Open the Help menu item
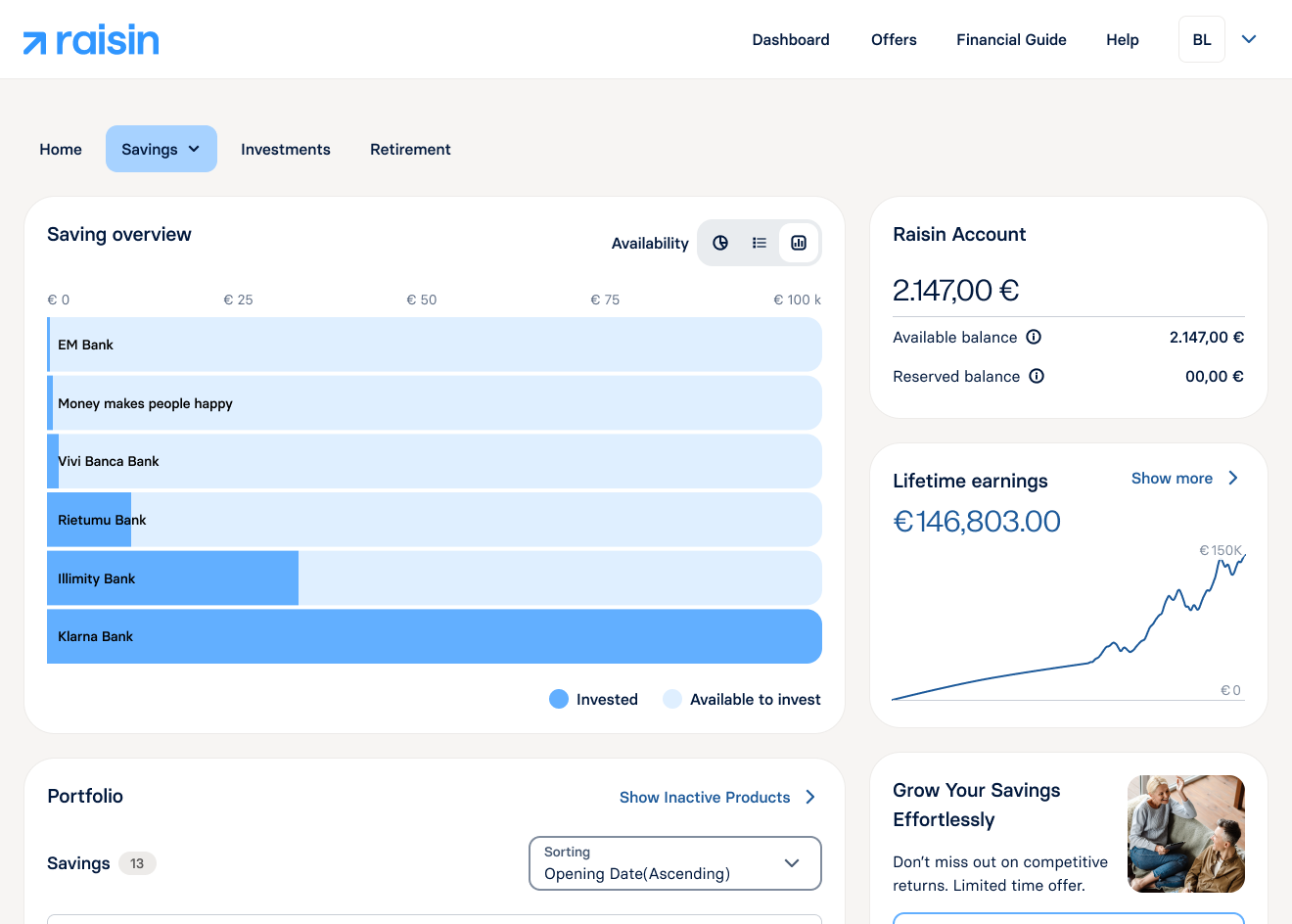This screenshot has width=1292, height=924. point(1123,40)
